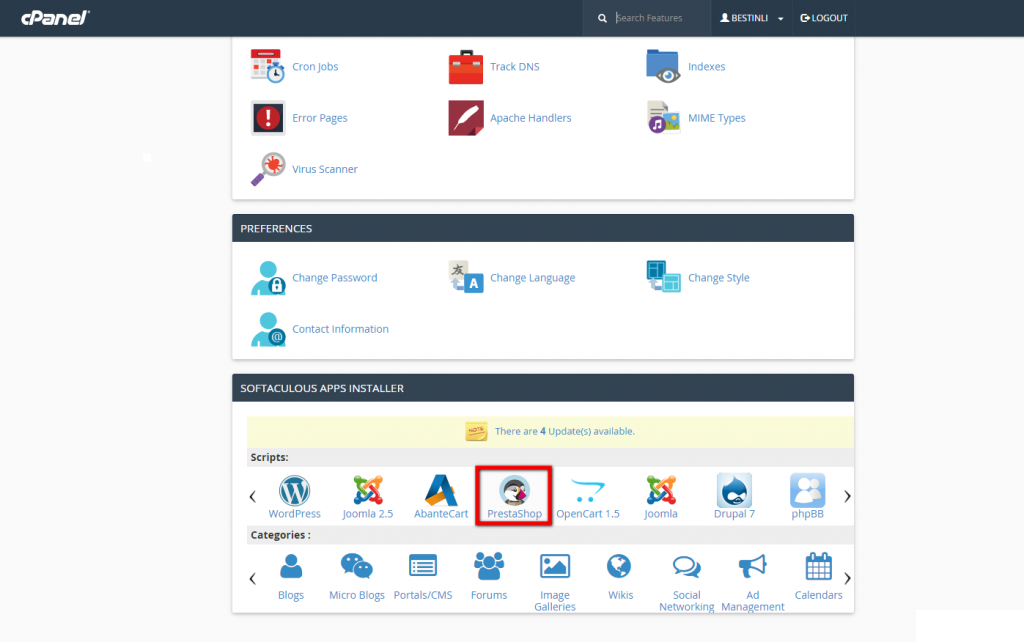The height and width of the screenshot is (642, 1024).
Task: Open the Cron Jobs icon
Action: click(268, 66)
